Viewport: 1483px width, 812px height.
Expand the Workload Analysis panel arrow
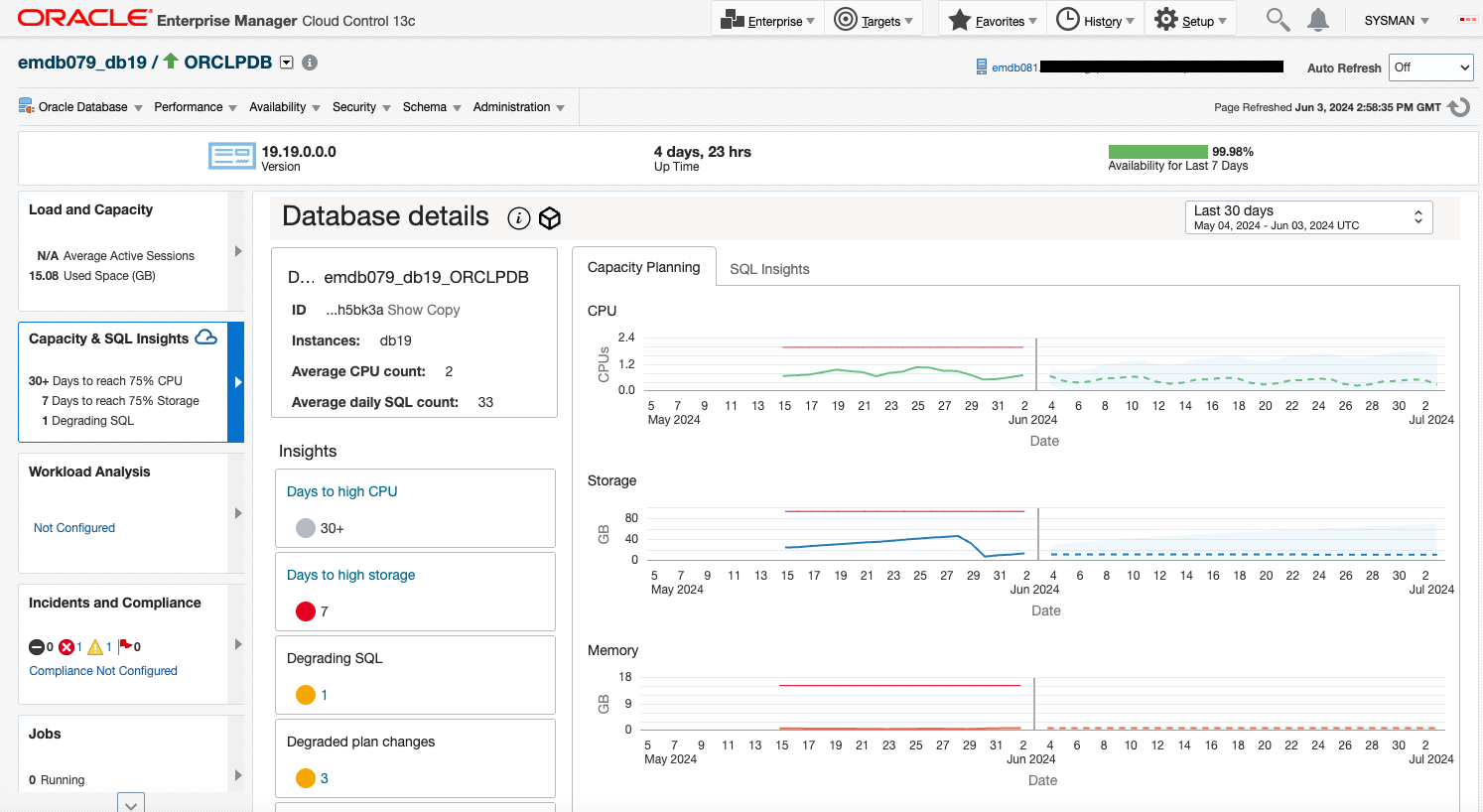pos(237,513)
